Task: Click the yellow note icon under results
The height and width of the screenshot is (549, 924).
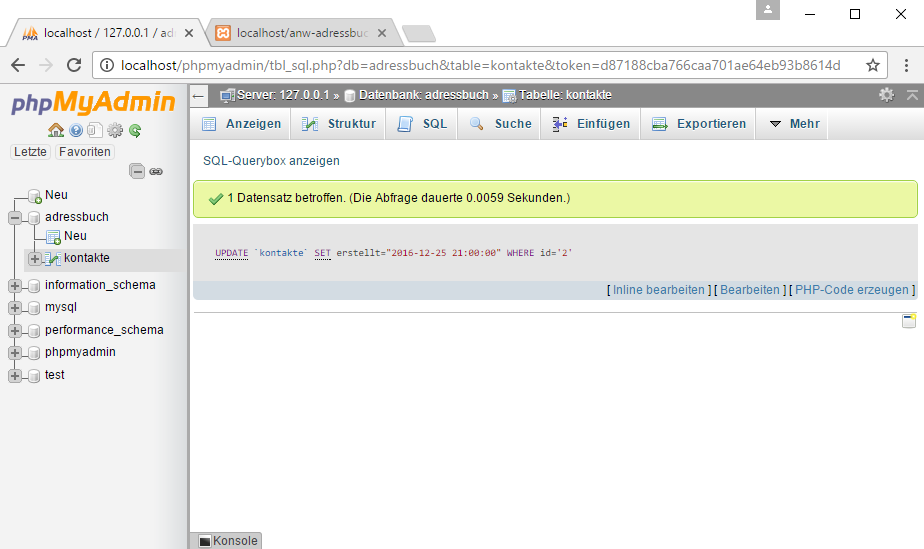Action: point(909,321)
